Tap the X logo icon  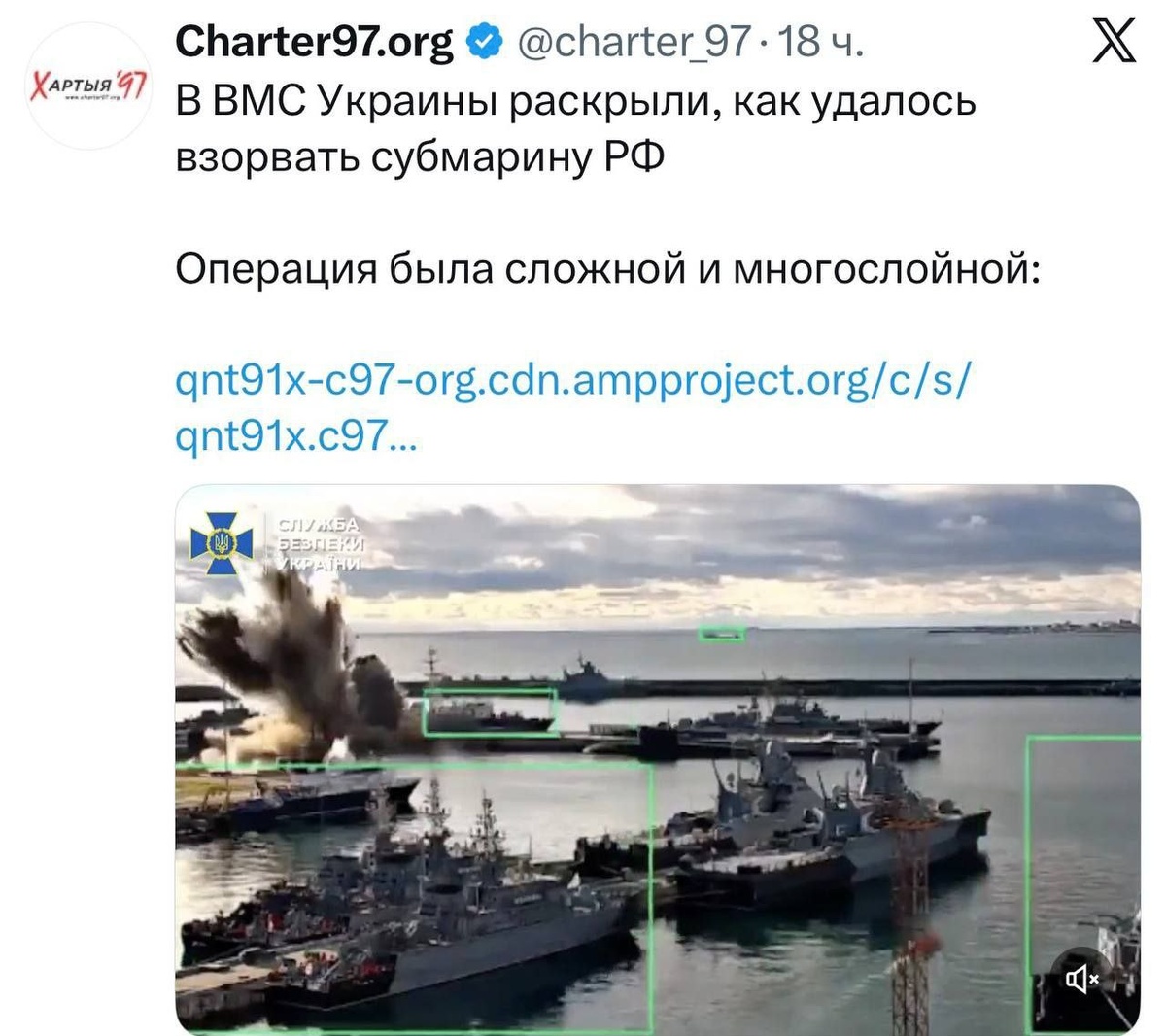[1114, 42]
